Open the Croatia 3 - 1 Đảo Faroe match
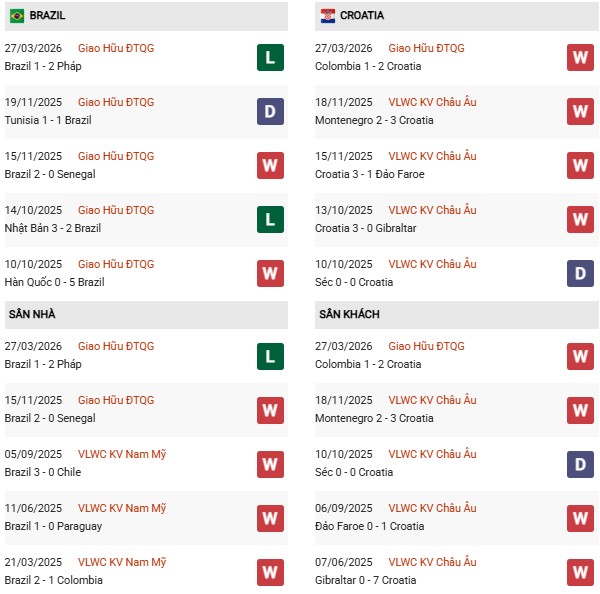 coord(372,174)
